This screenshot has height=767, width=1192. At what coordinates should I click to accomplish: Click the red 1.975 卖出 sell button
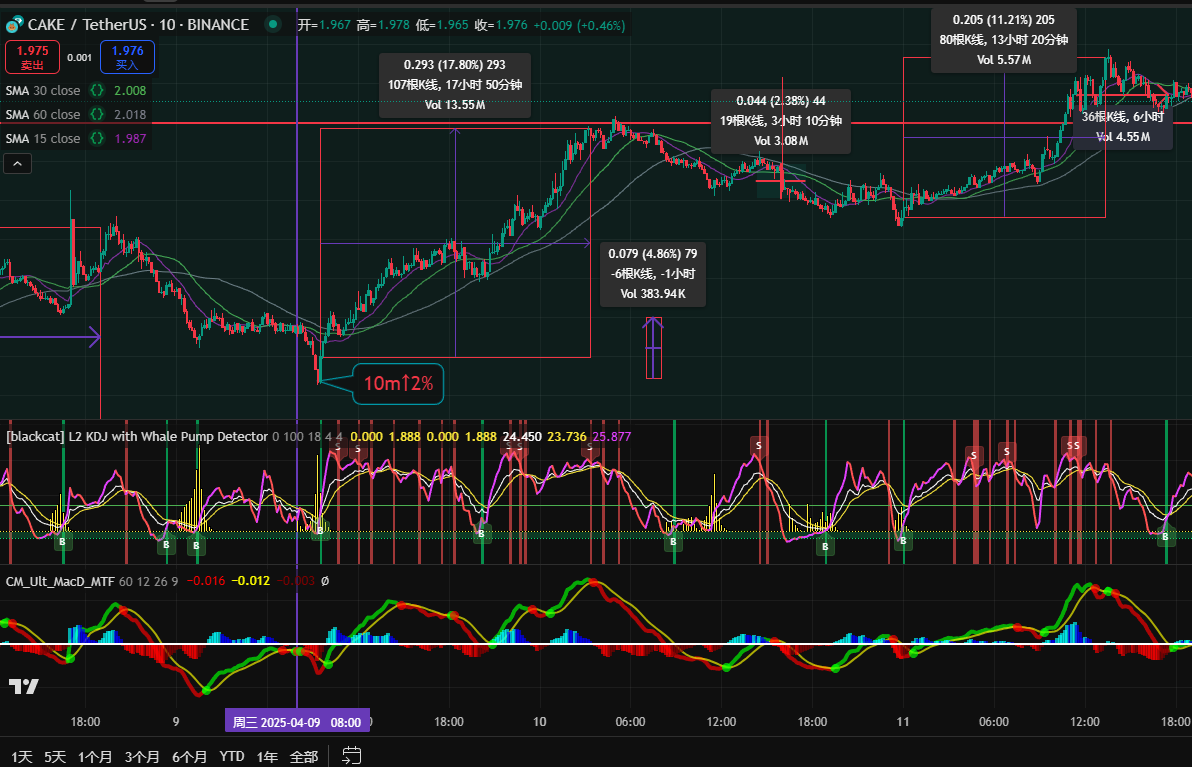[33, 57]
